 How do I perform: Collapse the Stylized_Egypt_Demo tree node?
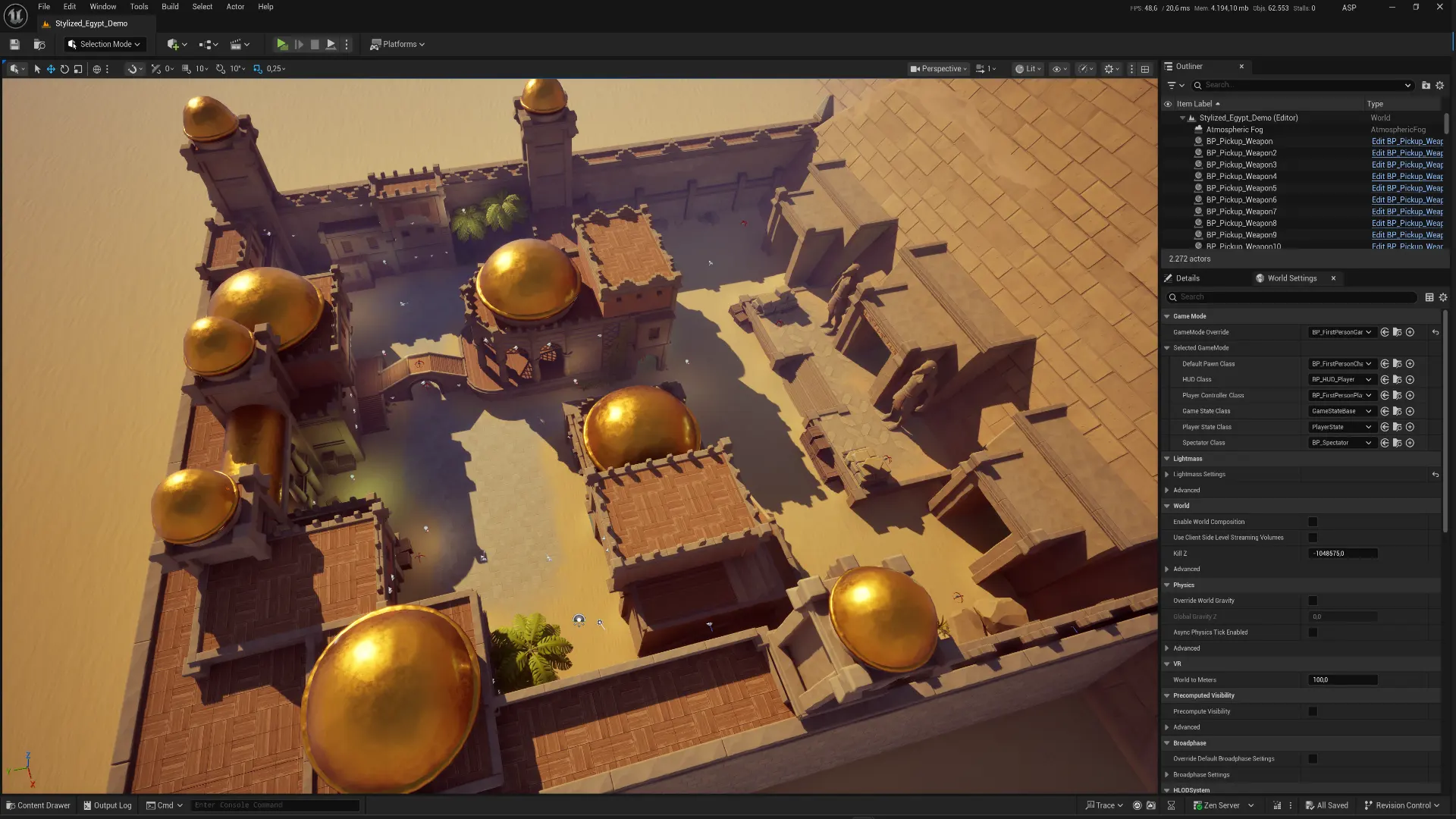tap(1182, 118)
